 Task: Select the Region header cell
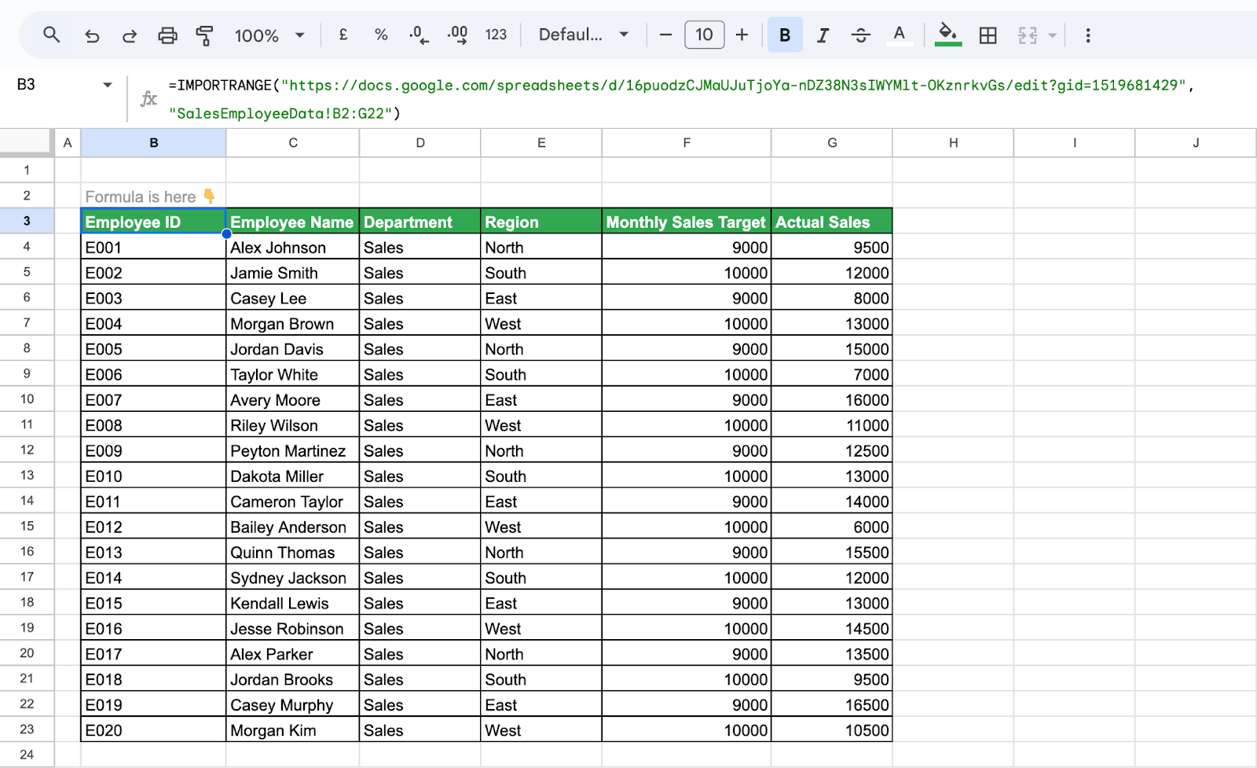coord(541,222)
